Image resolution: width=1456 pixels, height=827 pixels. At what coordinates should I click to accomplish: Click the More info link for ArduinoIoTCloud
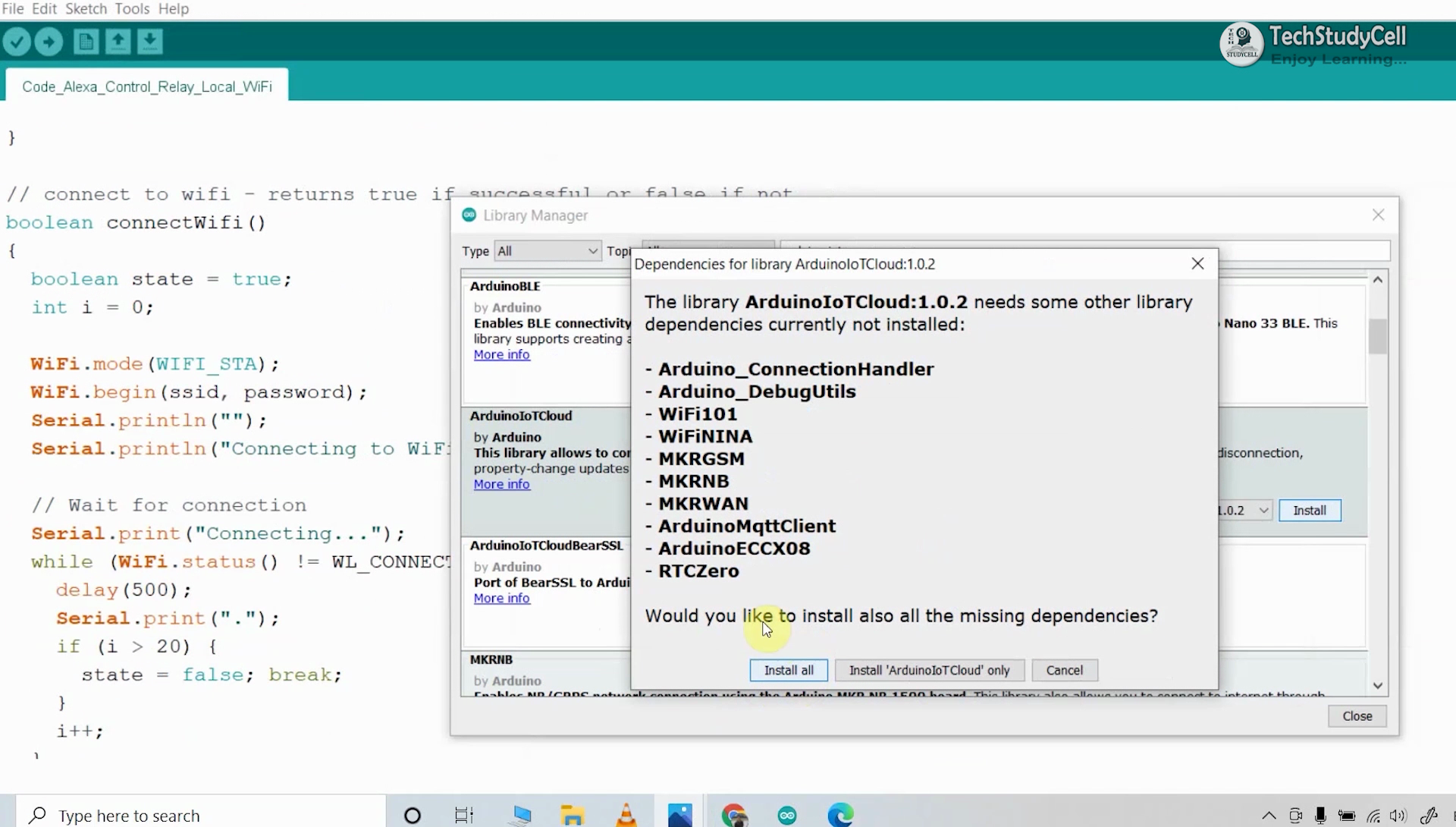[501, 483]
